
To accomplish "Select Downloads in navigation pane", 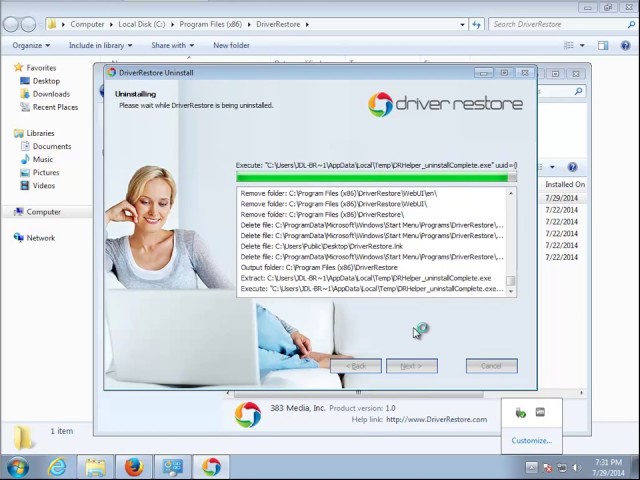I will click(51, 94).
